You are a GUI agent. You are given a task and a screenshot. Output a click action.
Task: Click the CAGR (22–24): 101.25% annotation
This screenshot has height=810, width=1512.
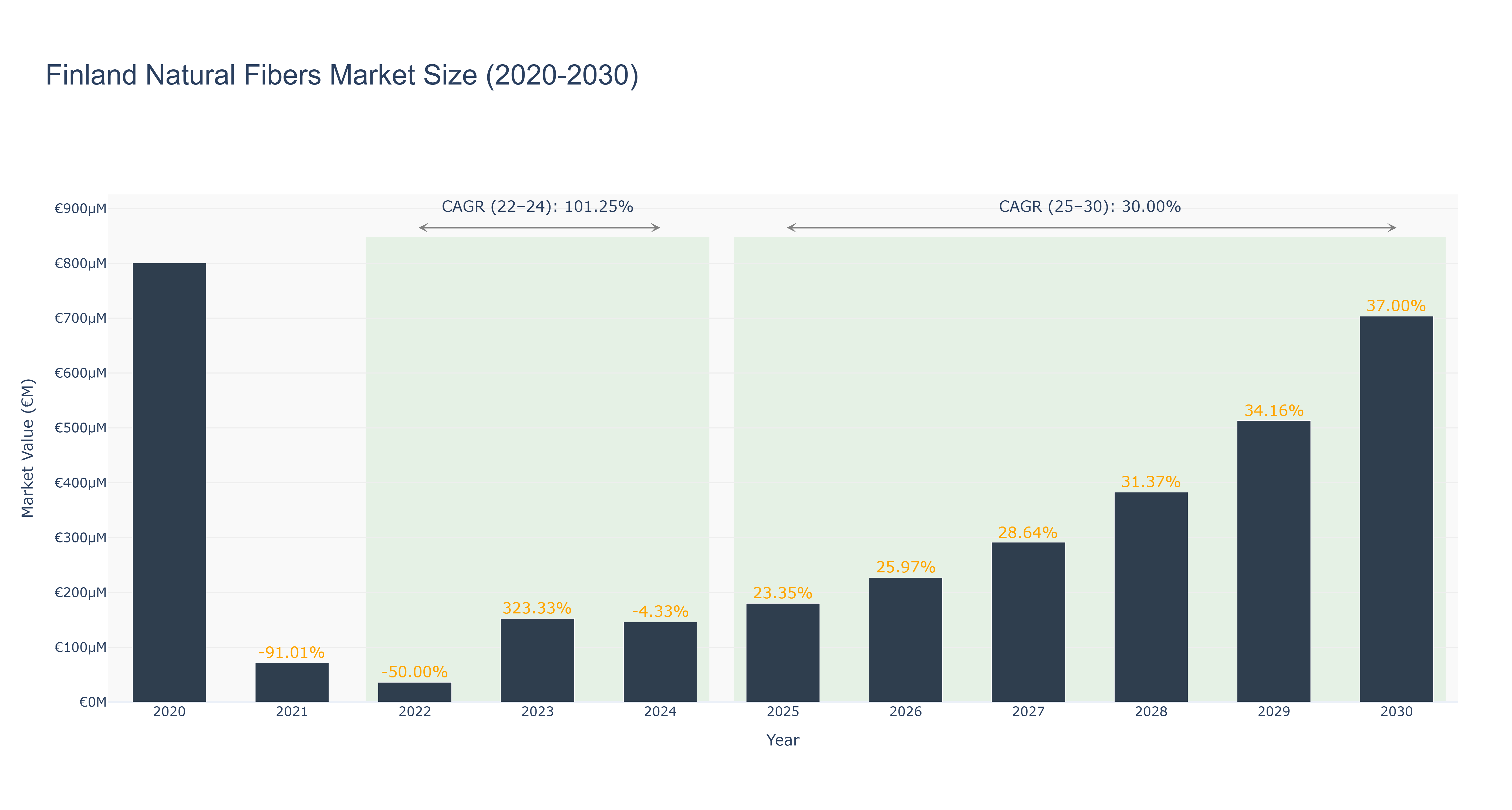537,207
